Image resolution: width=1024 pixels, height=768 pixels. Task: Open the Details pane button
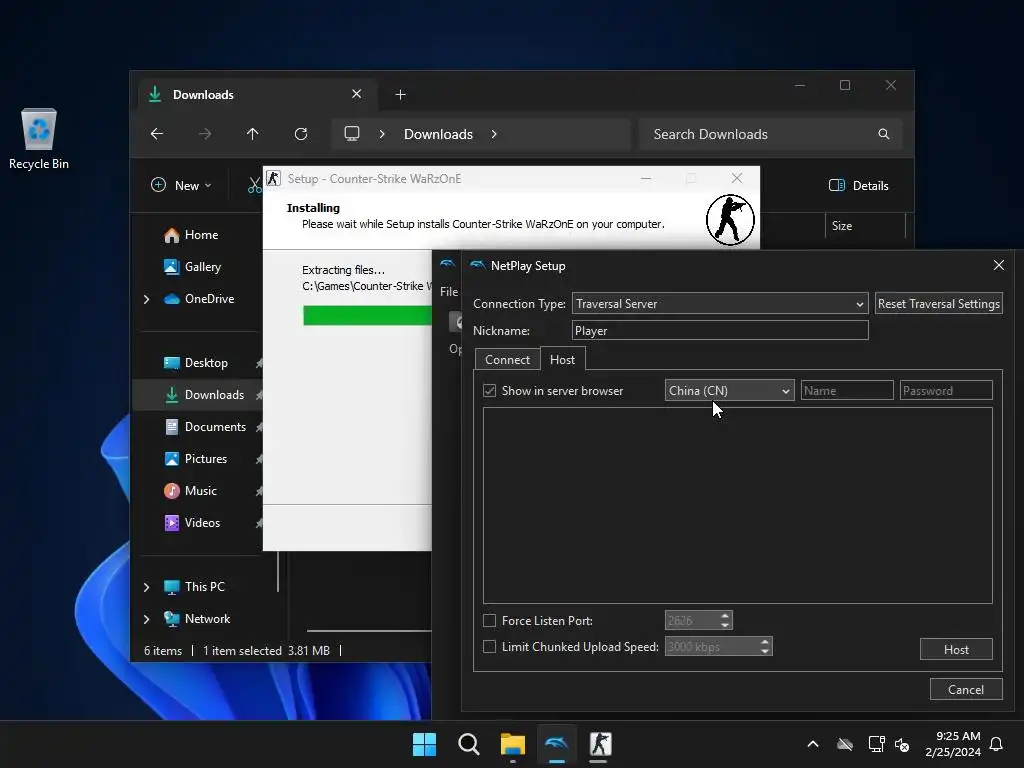point(859,185)
